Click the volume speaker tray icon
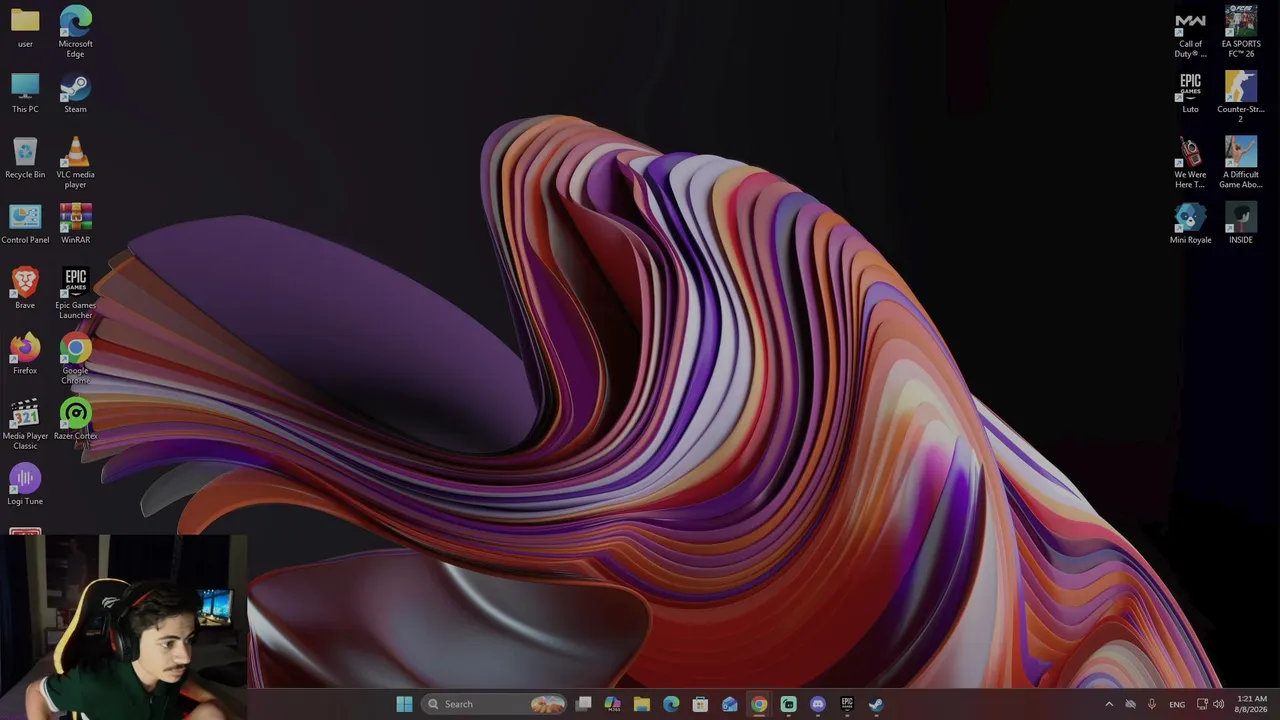 point(1218,704)
